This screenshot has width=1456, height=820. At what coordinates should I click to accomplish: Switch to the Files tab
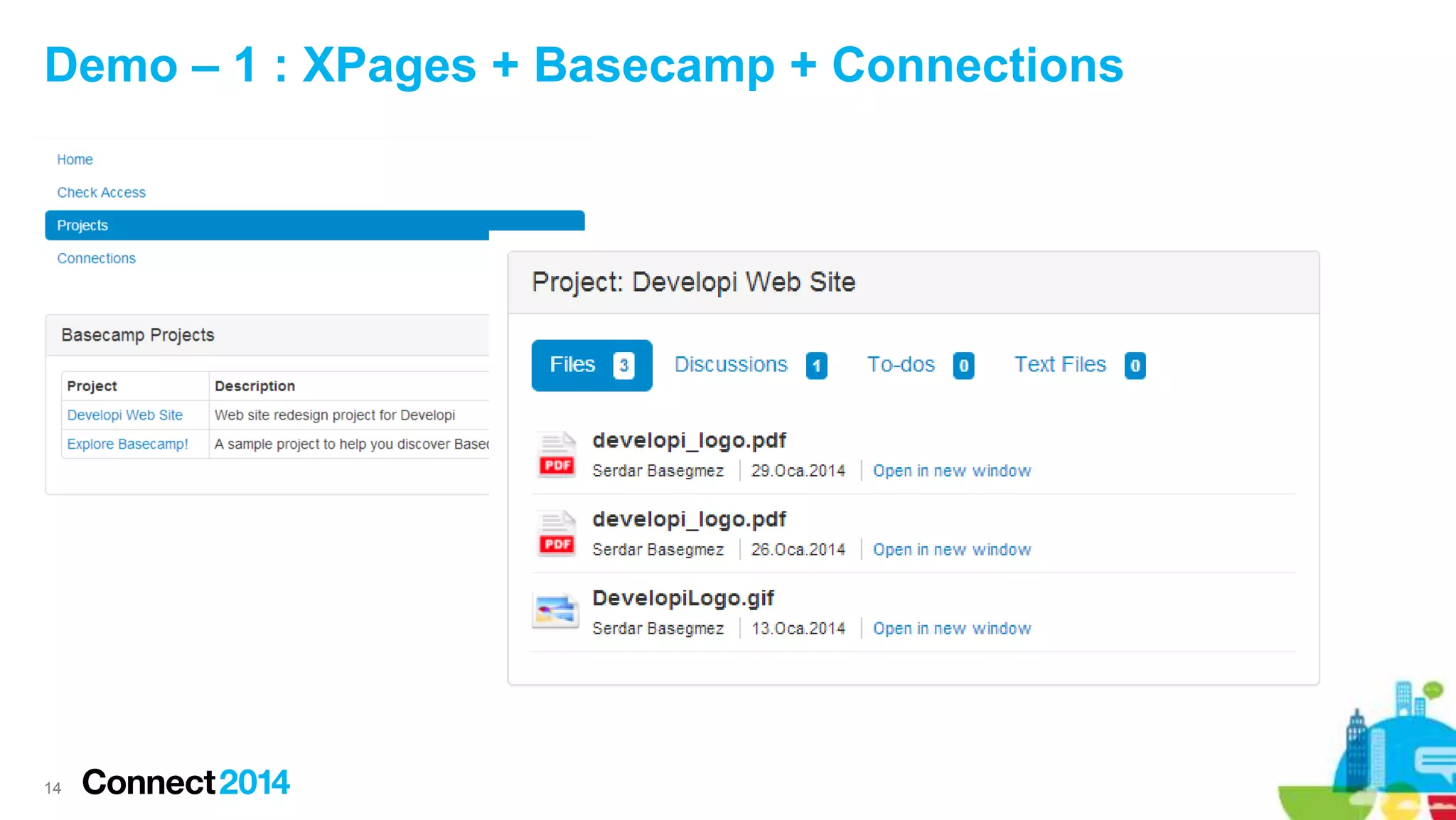(591, 365)
